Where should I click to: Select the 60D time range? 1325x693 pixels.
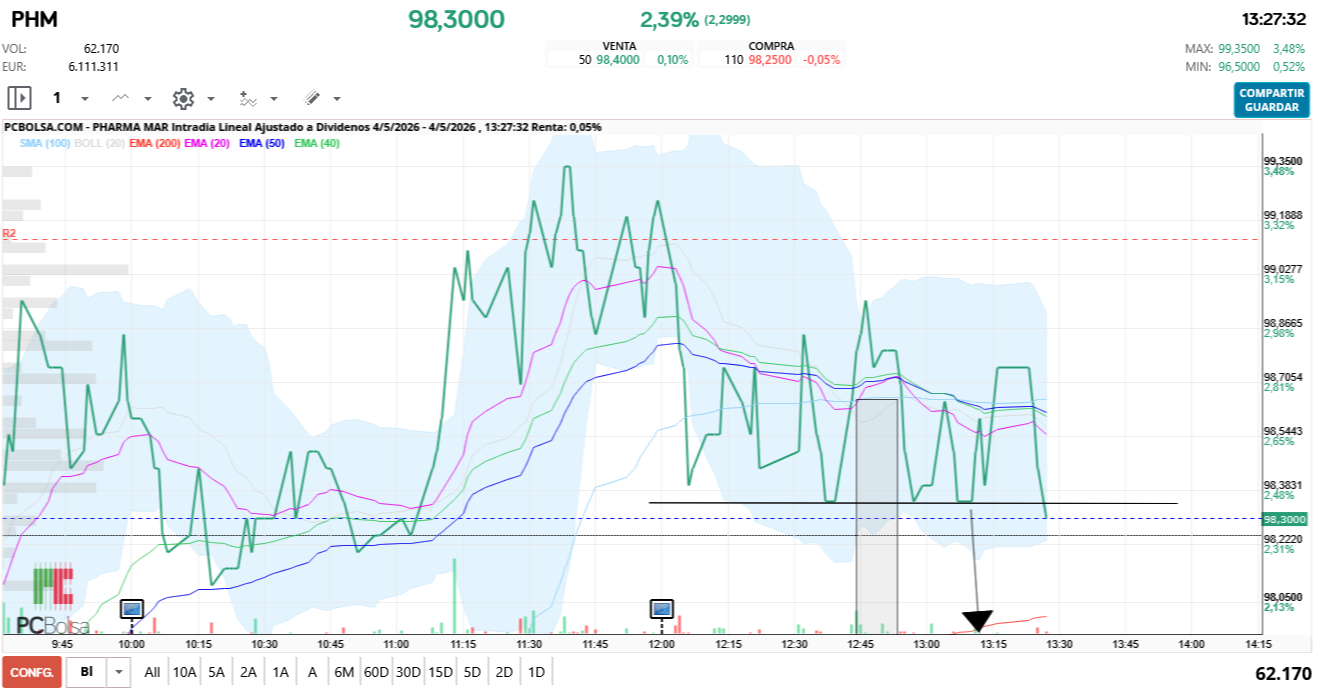376,672
